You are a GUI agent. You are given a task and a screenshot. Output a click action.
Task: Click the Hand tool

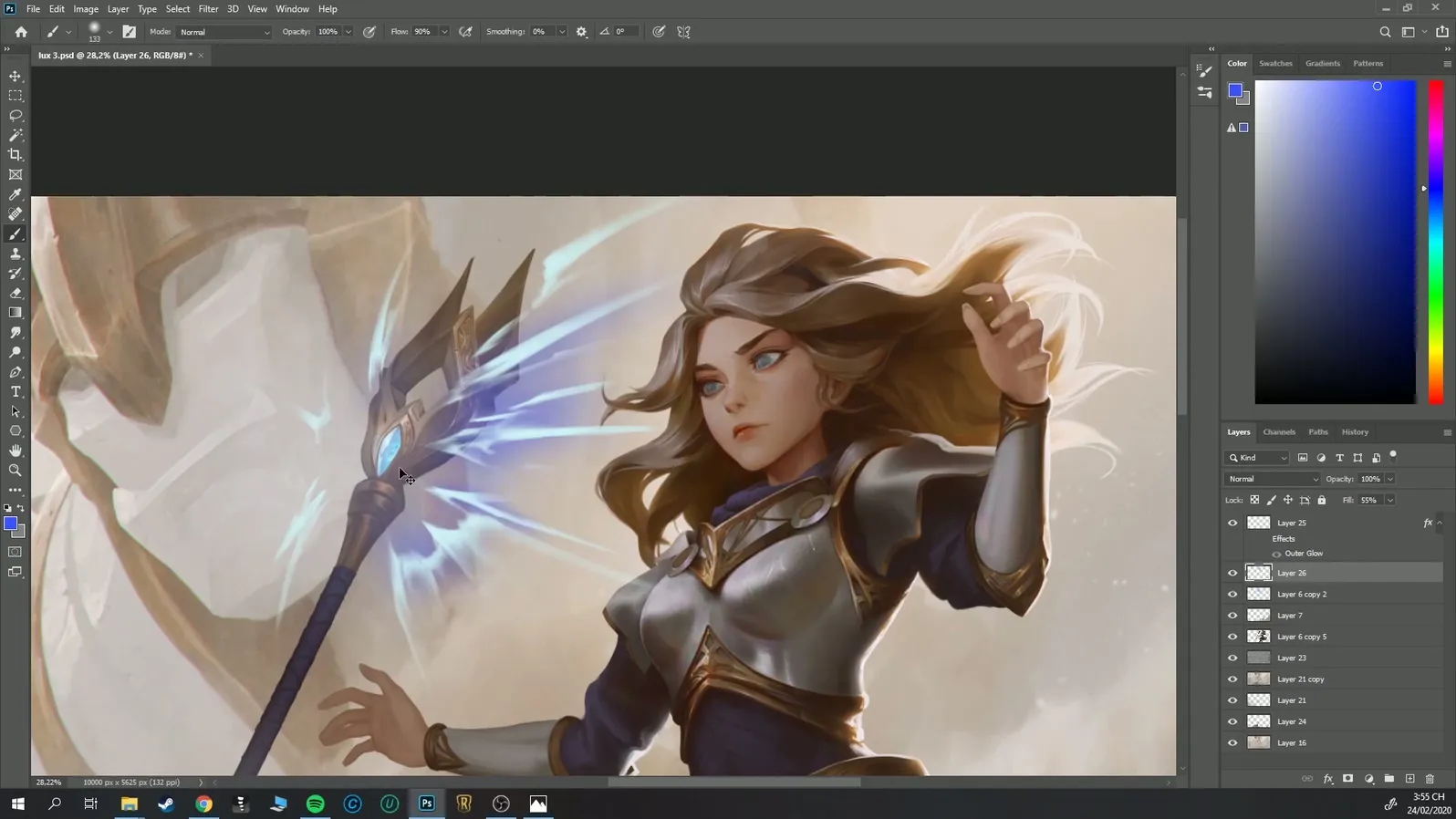pyautogui.click(x=16, y=451)
